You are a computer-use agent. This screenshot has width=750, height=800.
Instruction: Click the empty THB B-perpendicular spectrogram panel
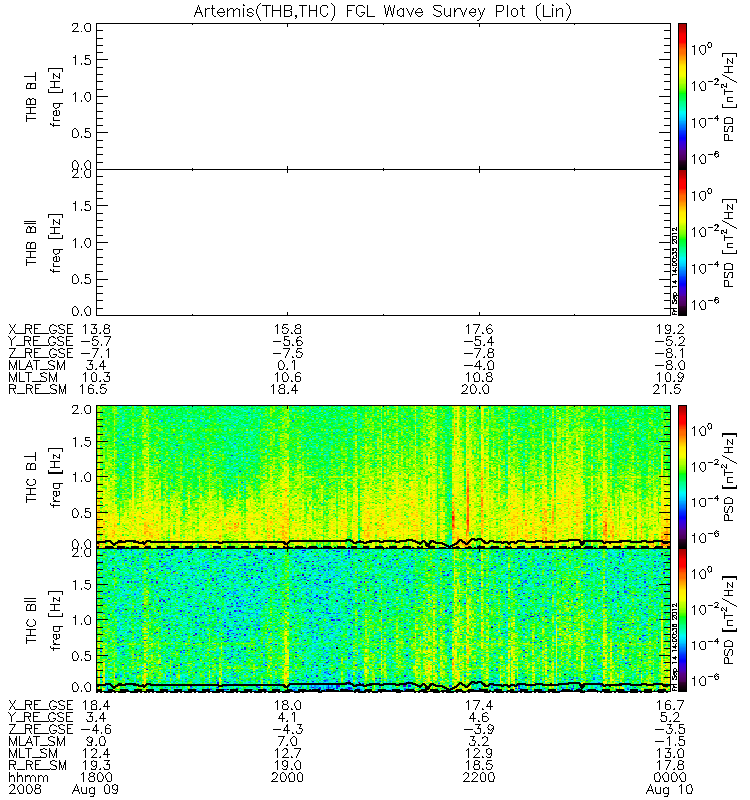point(383,96)
